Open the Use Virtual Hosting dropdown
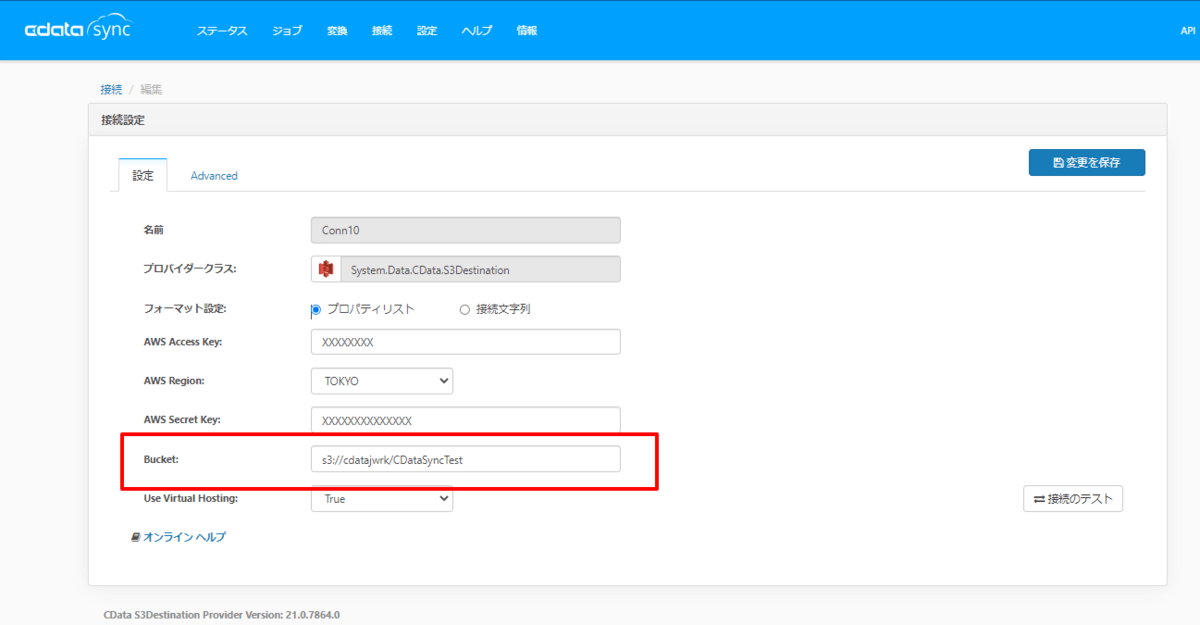1200x625 pixels. 382,498
